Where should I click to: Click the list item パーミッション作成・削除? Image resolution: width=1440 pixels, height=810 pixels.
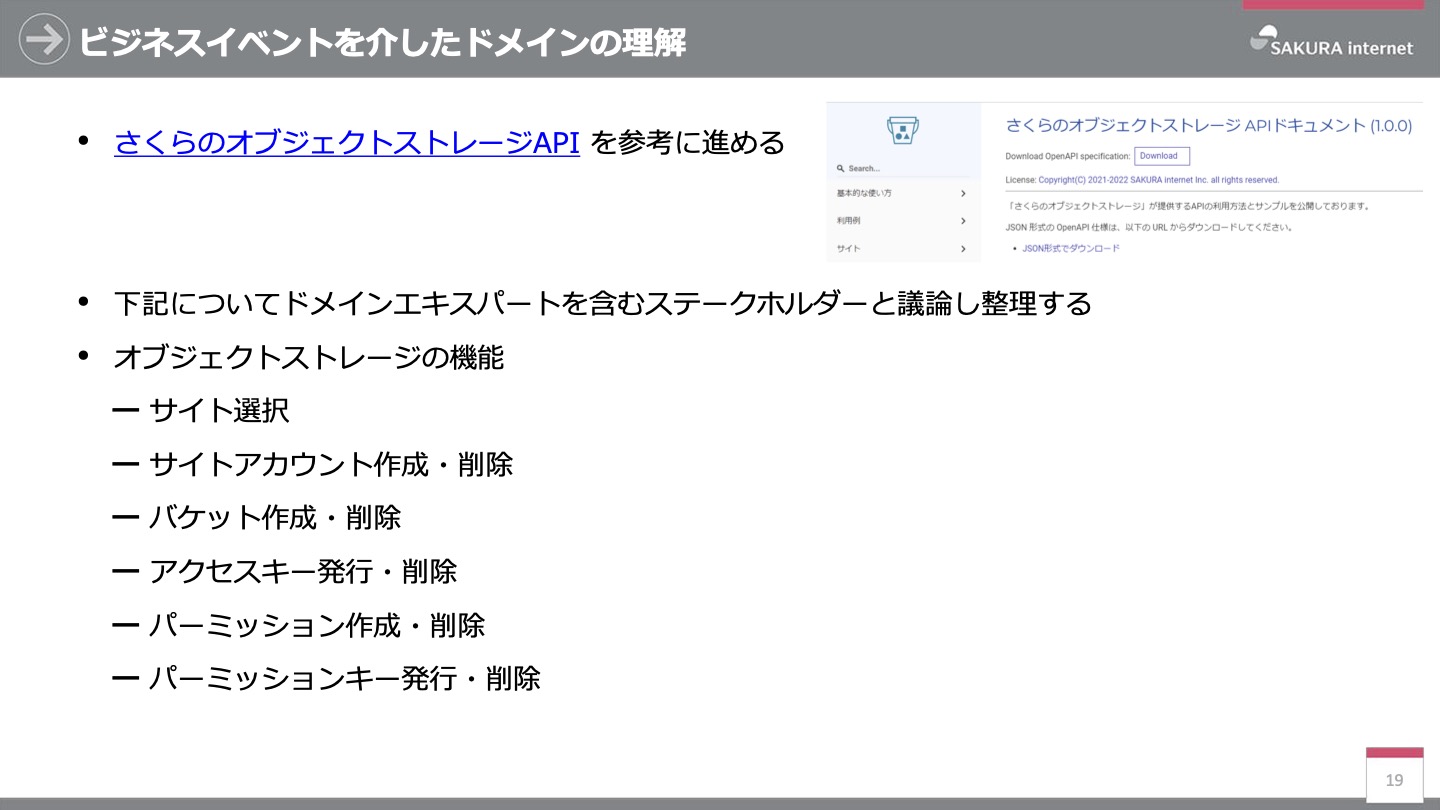coord(317,626)
